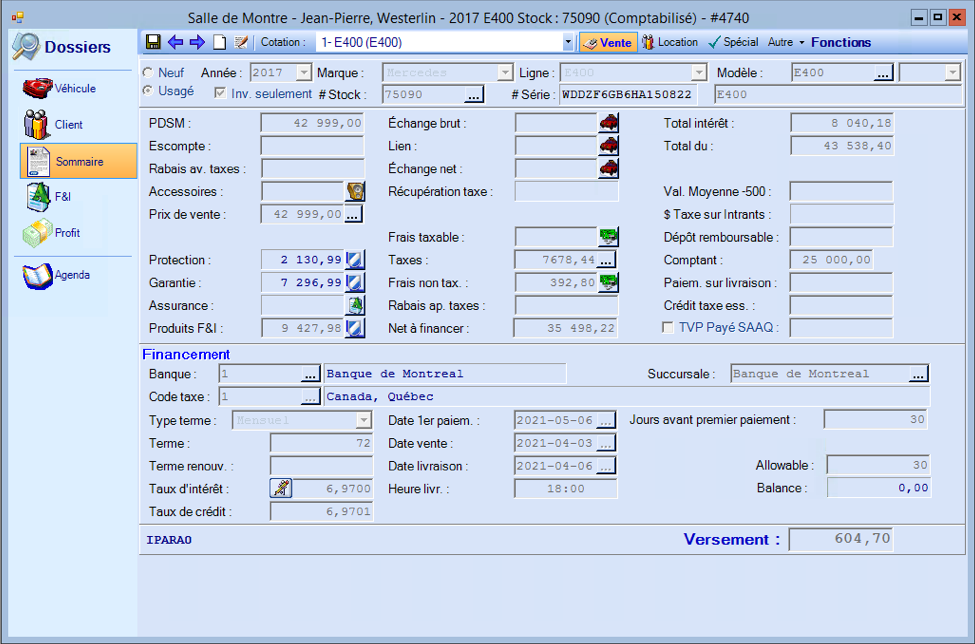Browse Succursale with ellipsis button
This screenshot has height=644, width=975.
coord(918,374)
